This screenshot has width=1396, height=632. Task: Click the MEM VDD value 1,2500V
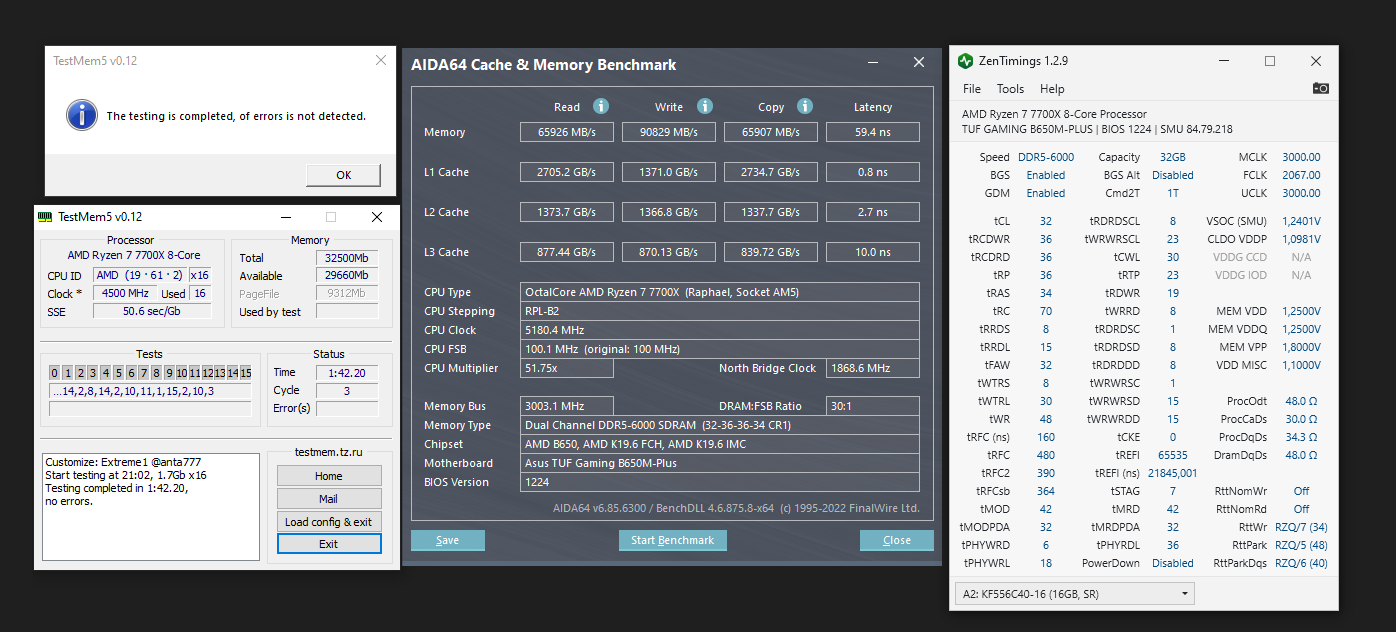point(1300,311)
